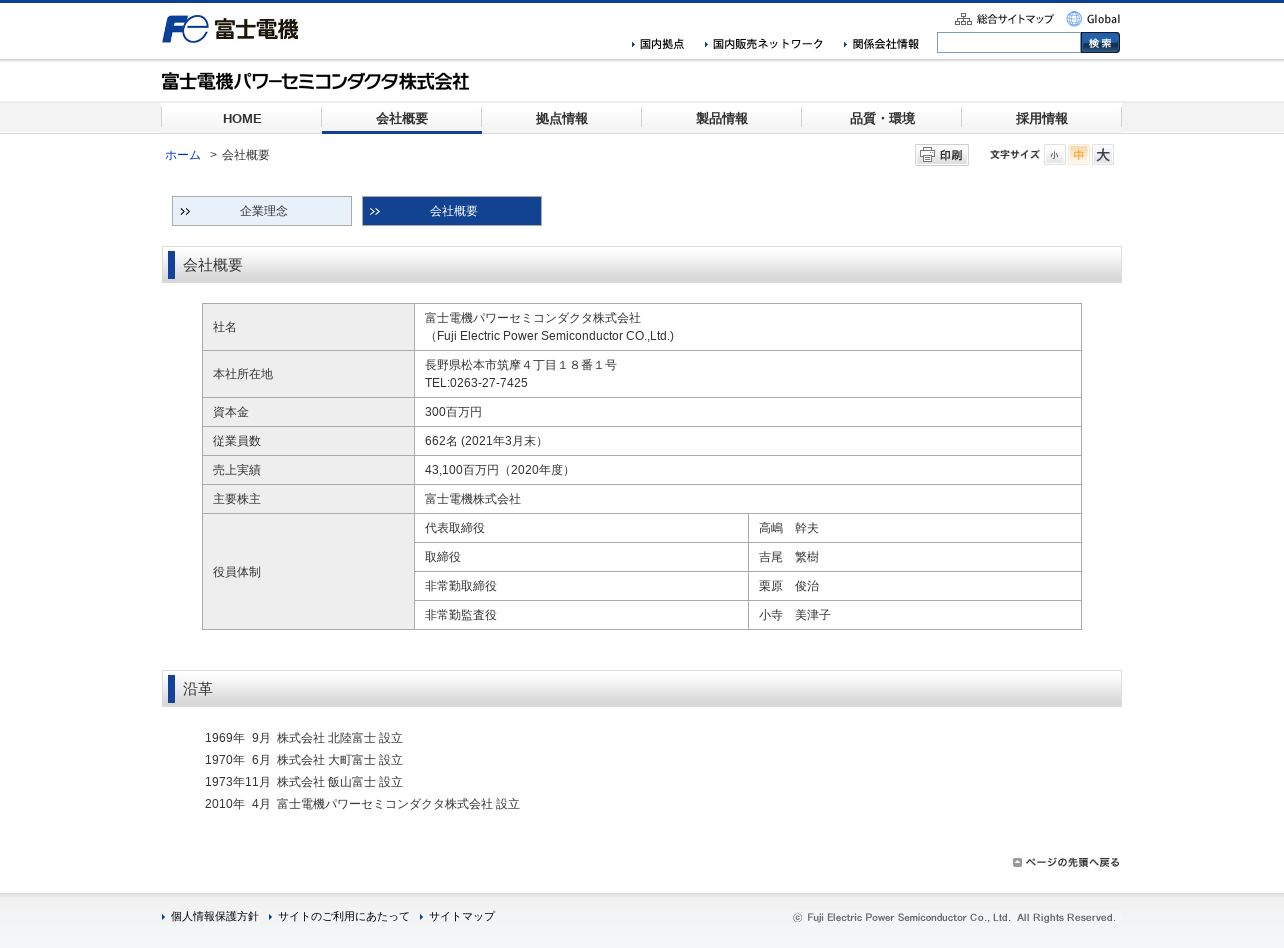
Task: Click the 2010年 4月 history line
Action: [362, 804]
